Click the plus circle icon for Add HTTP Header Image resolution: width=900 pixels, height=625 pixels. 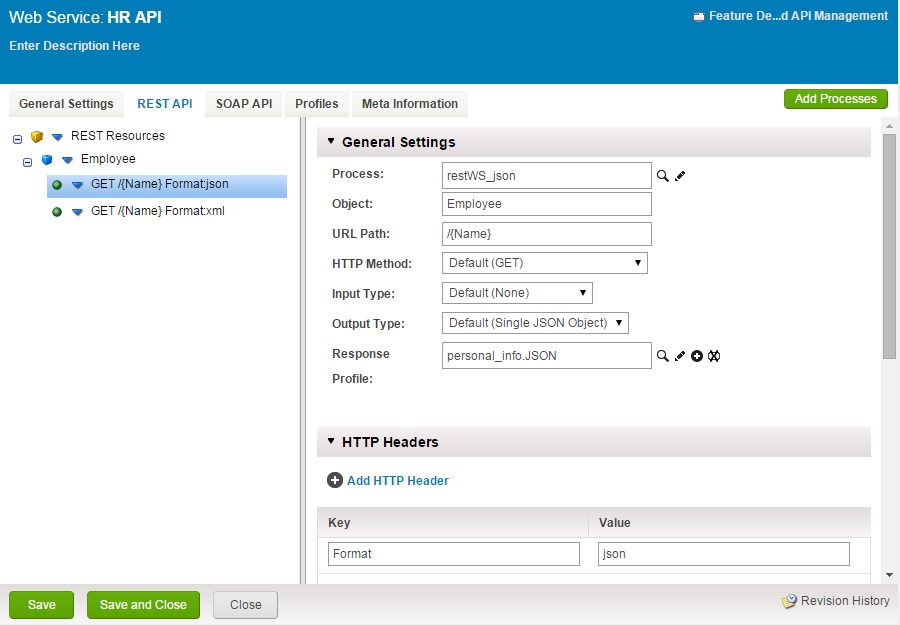coord(335,481)
